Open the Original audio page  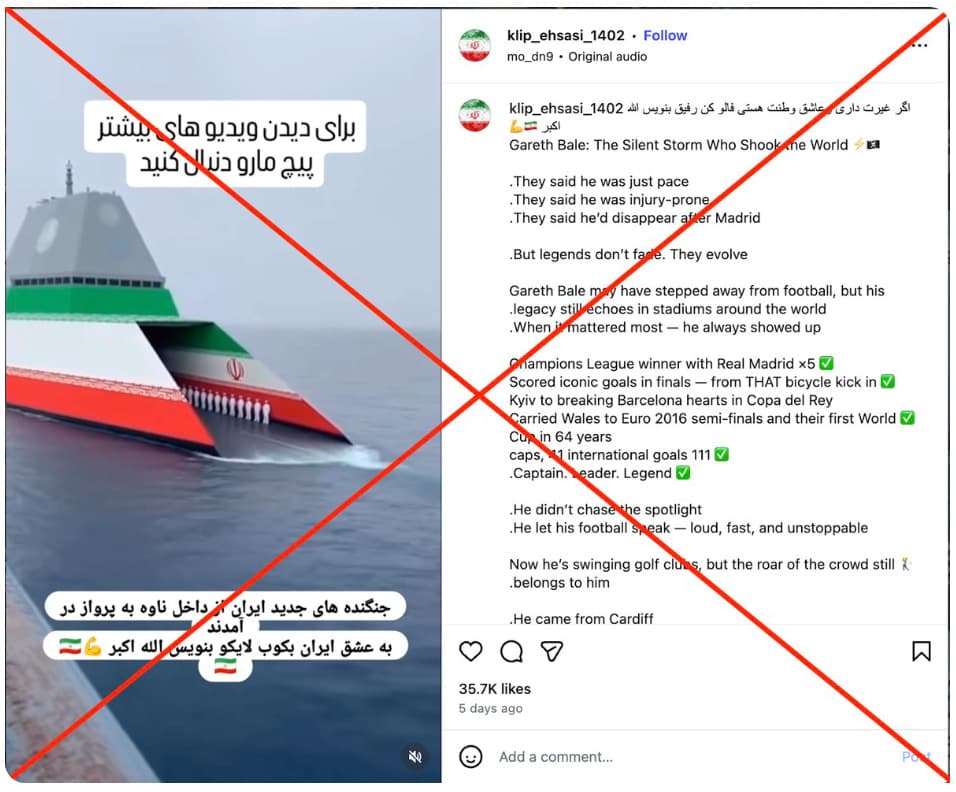[x=607, y=57]
